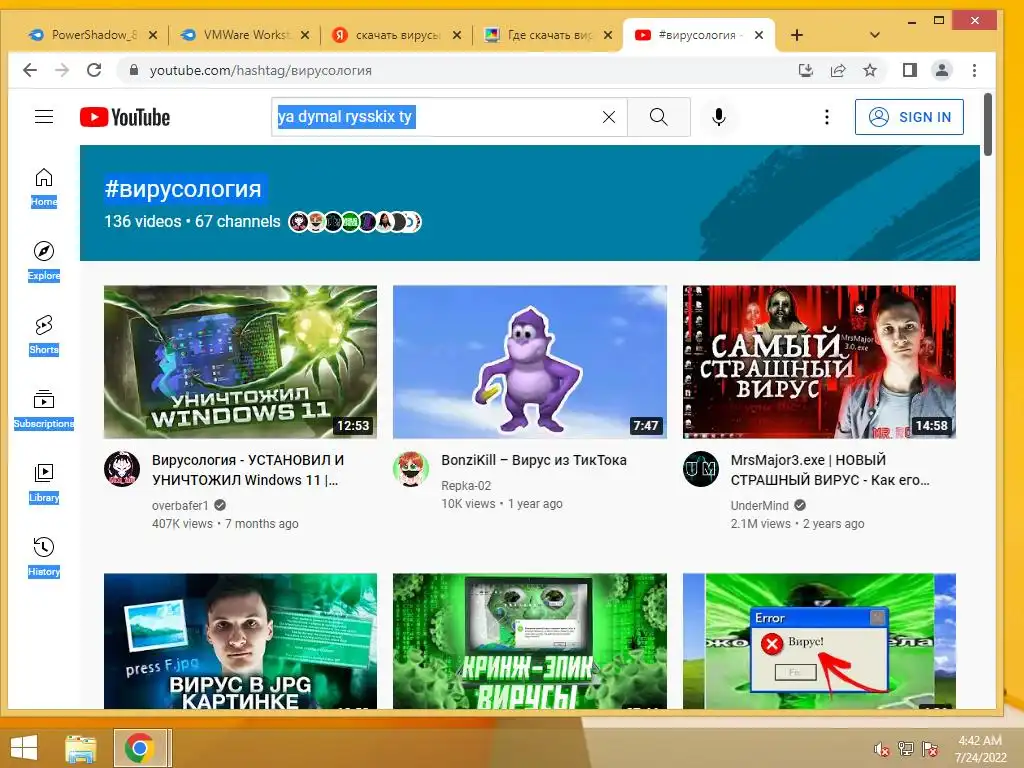
Task: Toggle the Chrome side panel
Action: tap(910, 70)
